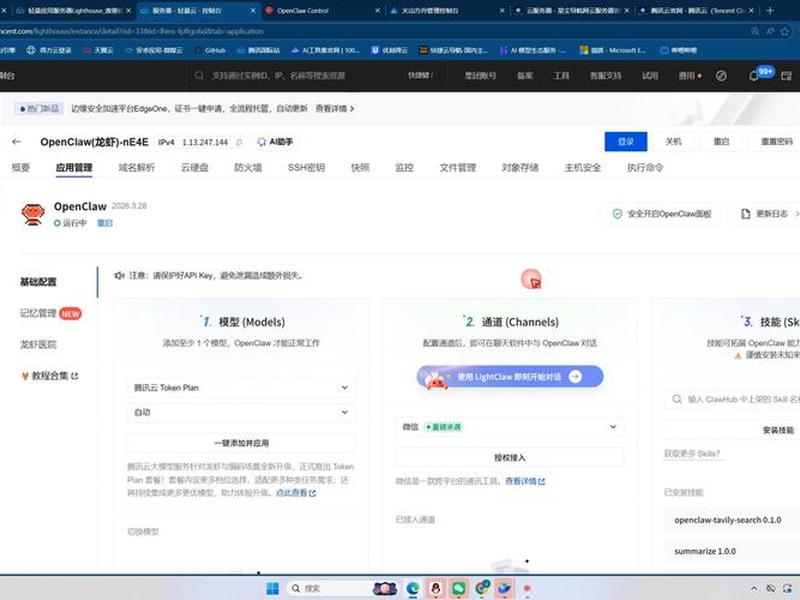Image resolution: width=800 pixels, height=600 pixels.
Task: Open the AI助手 assistant button
Action: (x=276, y=142)
